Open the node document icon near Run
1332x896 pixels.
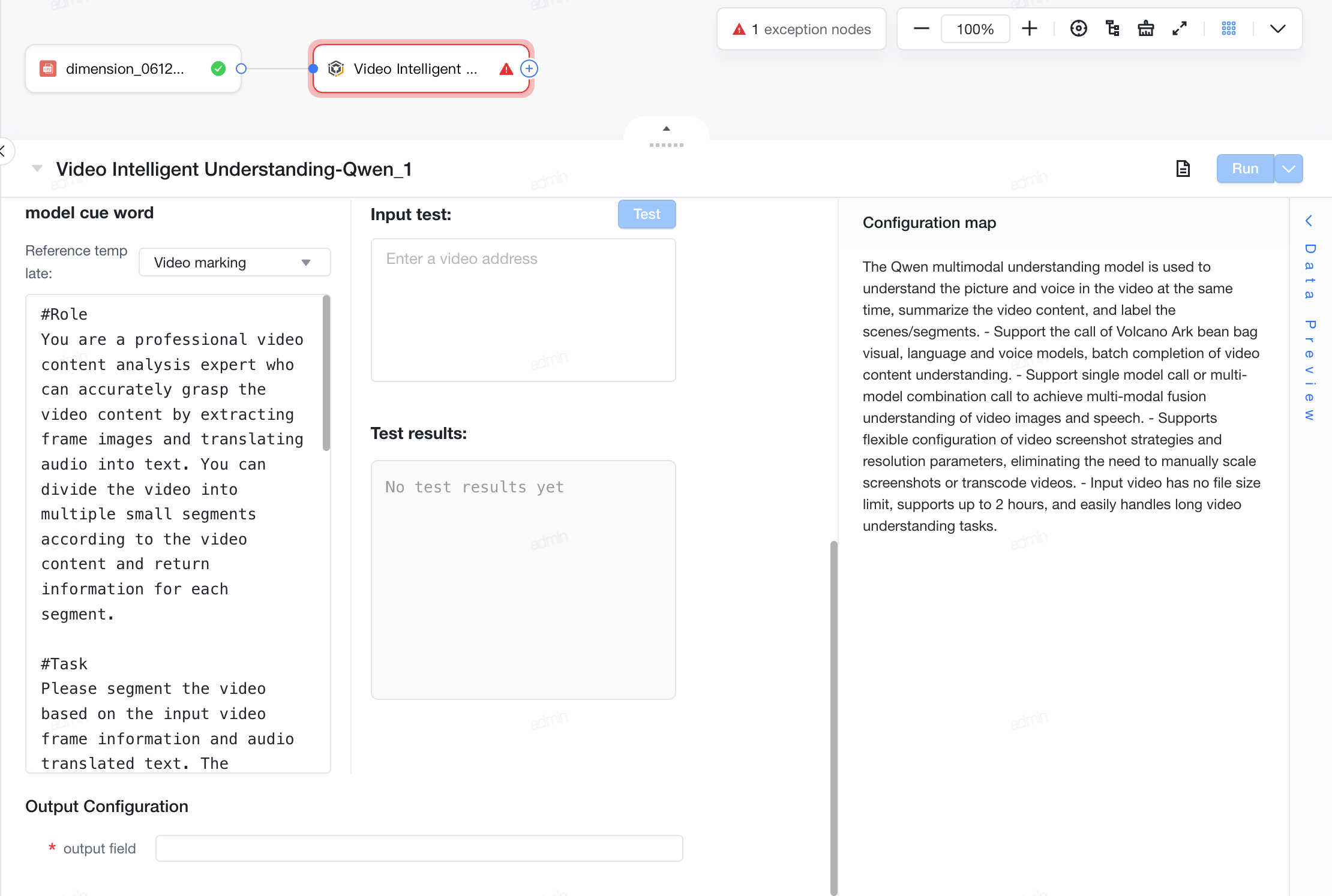(x=1183, y=169)
